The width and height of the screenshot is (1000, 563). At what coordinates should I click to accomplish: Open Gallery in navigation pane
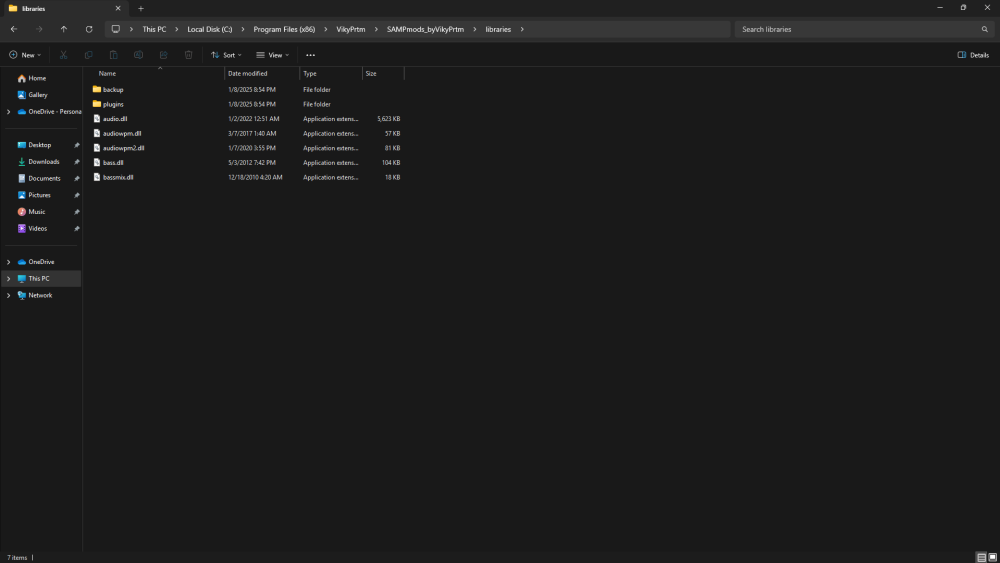[38, 95]
